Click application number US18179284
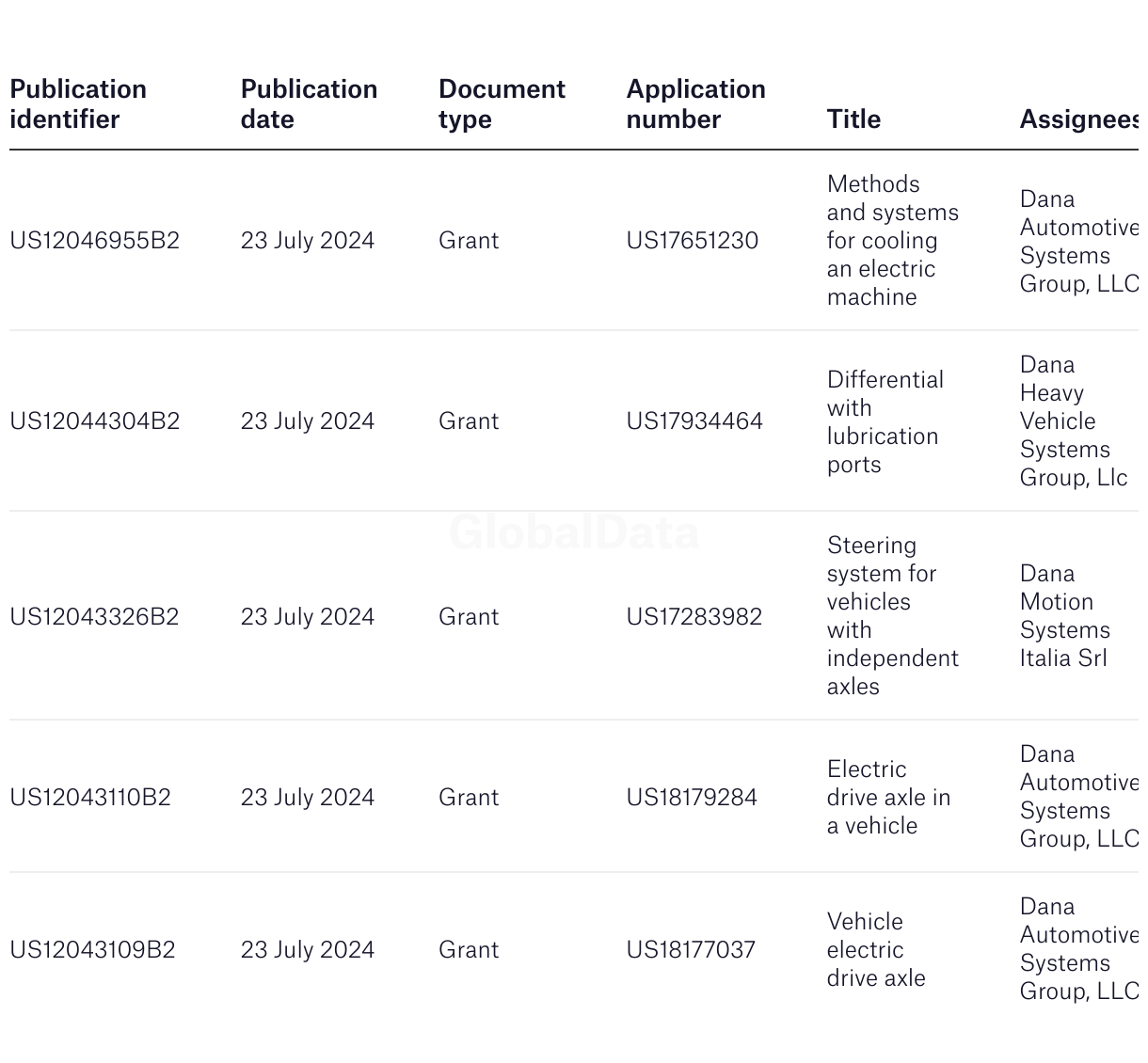Viewport: 1148px width, 1063px height. [x=692, y=798]
